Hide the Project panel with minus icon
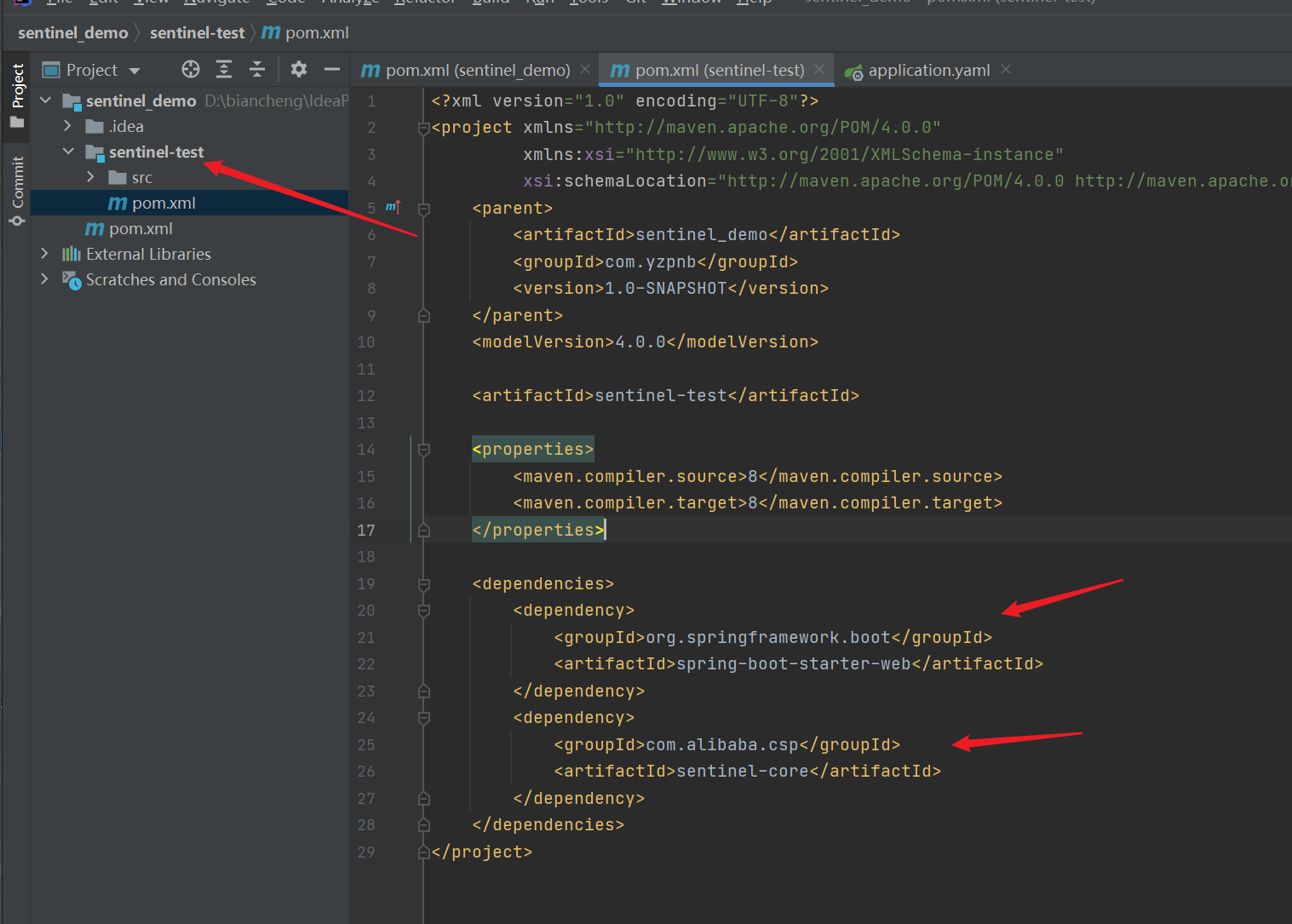This screenshot has height=924, width=1292. [332, 70]
